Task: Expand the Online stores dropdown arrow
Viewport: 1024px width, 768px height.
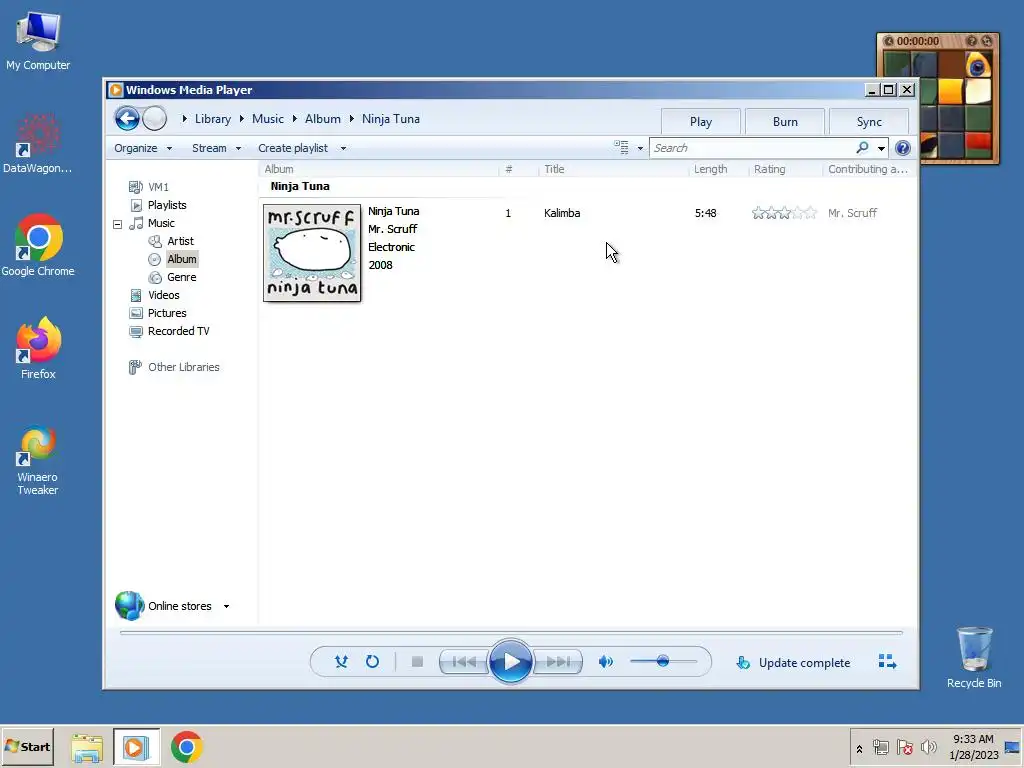Action: 226,606
